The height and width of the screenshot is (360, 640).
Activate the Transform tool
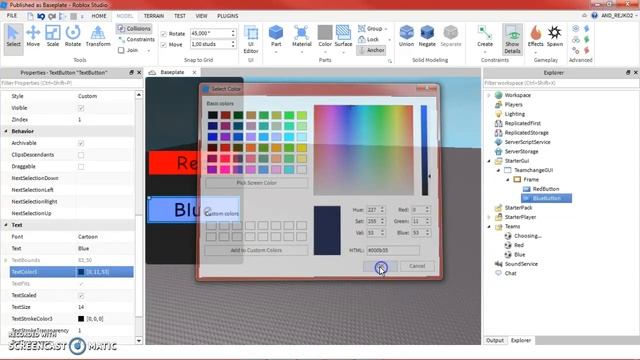pyautogui.click(x=98, y=36)
